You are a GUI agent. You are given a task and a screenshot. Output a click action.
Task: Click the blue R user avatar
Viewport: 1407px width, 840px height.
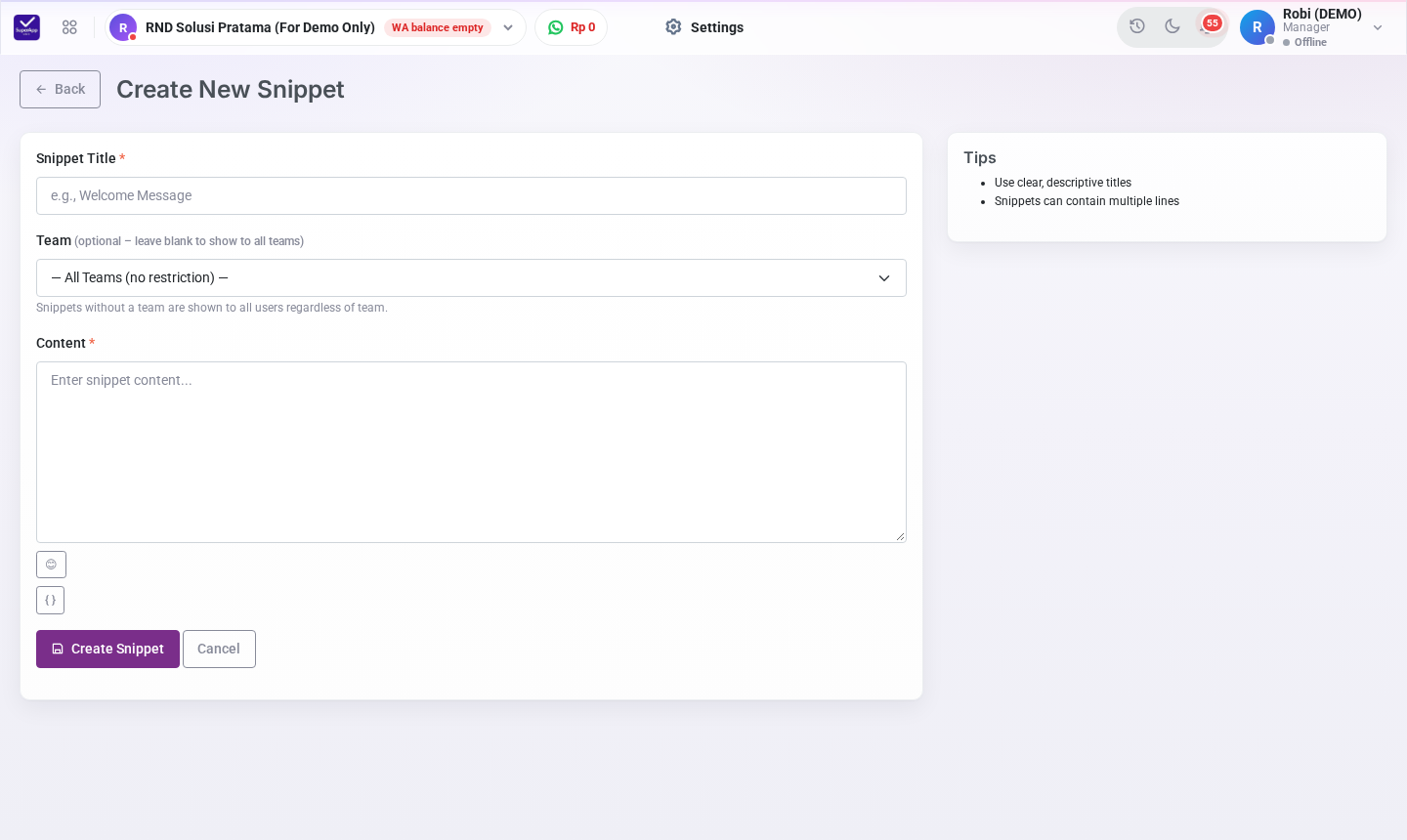click(1258, 27)
